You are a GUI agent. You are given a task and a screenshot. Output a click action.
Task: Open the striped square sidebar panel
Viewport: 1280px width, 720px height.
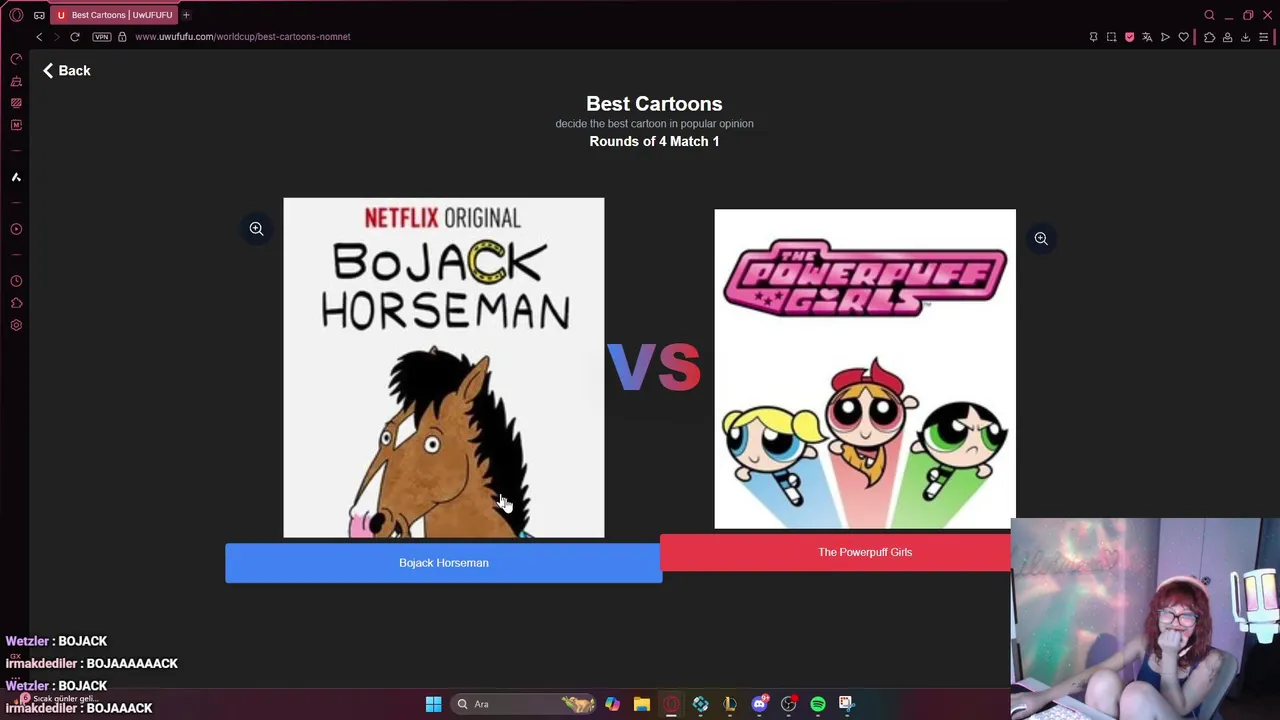(x=16, y=103)
